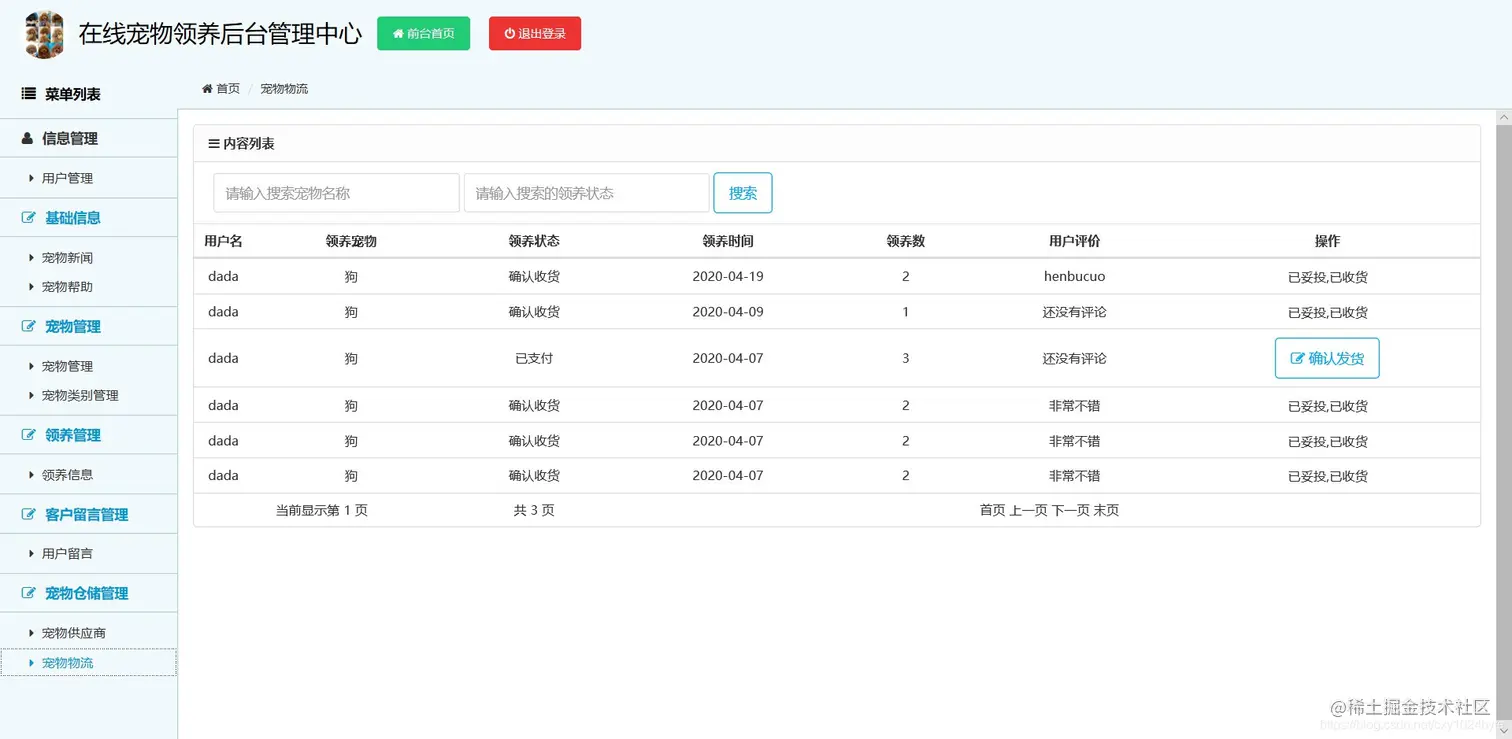Click the 领养时间 column header
The width and height of the screenshot is (1512, 739).
(728, 241)
